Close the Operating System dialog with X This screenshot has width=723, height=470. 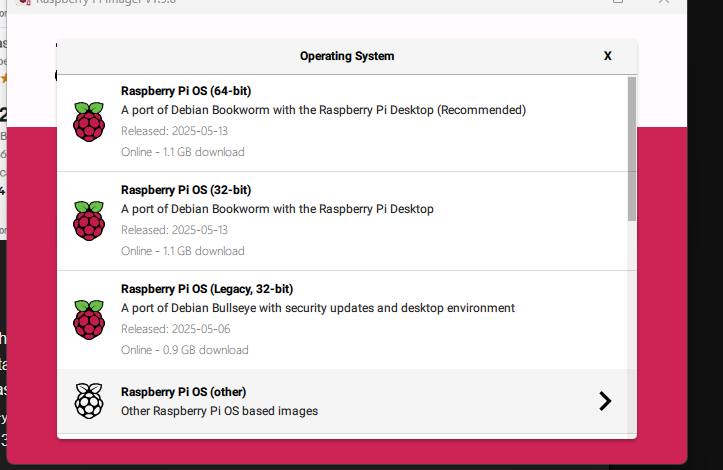click(x=607, y=56)
